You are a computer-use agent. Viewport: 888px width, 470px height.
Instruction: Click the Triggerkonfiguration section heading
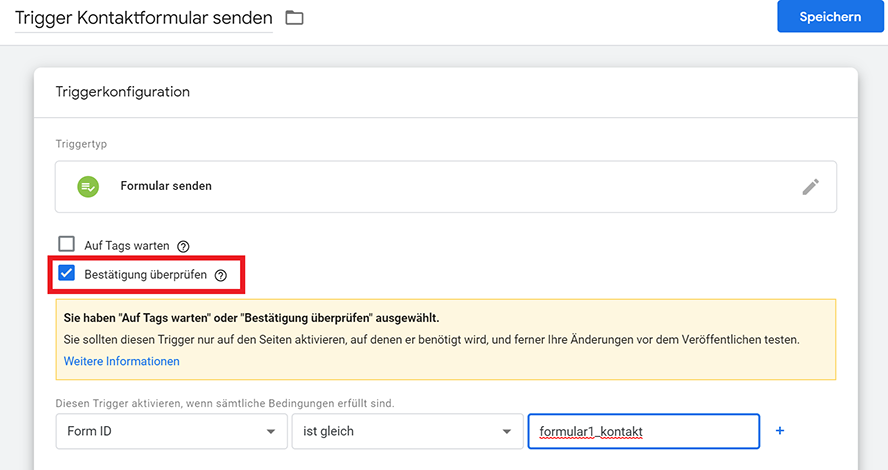tap(123, 92)
